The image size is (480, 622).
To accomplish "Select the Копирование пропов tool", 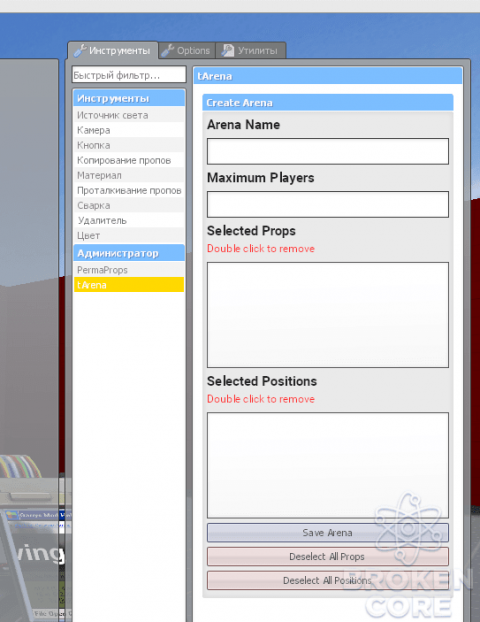I will click(x=129, y=160).
